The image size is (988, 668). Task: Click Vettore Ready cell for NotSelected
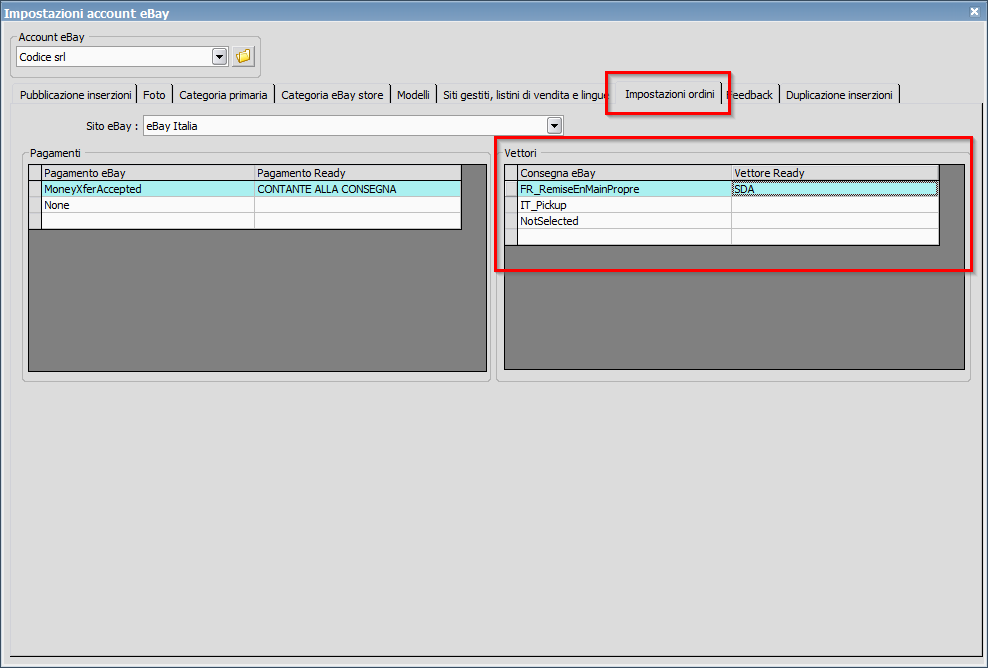(x=835, y=221)
